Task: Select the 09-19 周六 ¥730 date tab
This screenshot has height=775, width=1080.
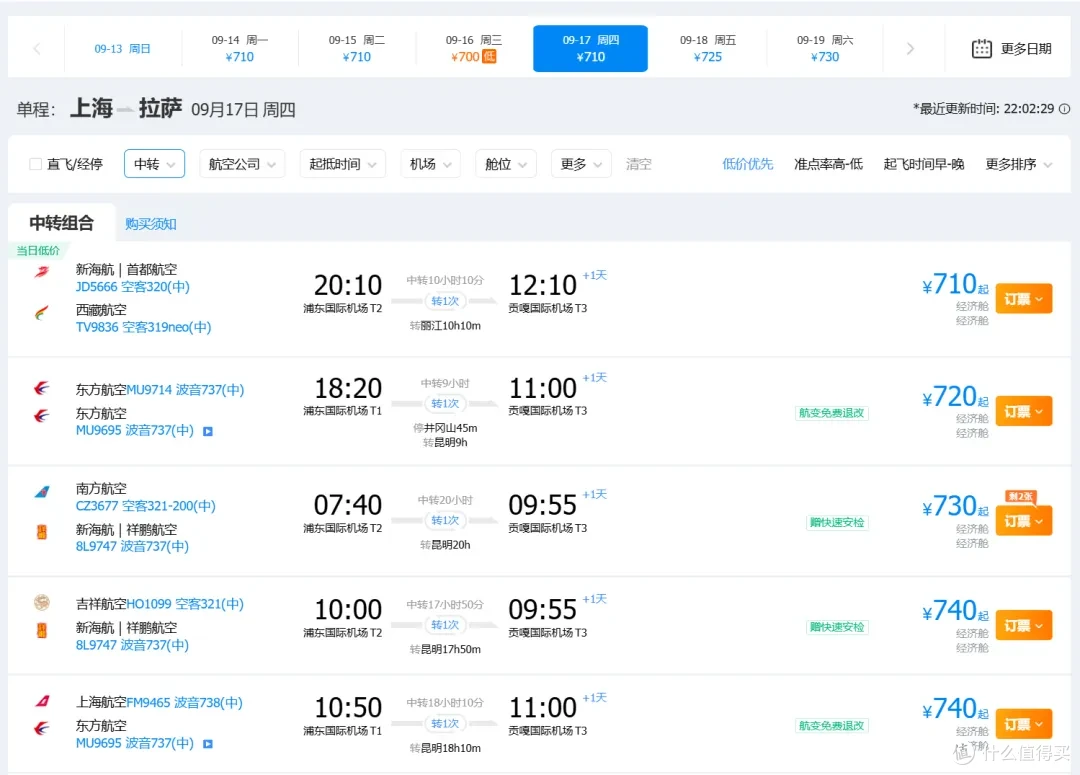Action: point(824,49)
